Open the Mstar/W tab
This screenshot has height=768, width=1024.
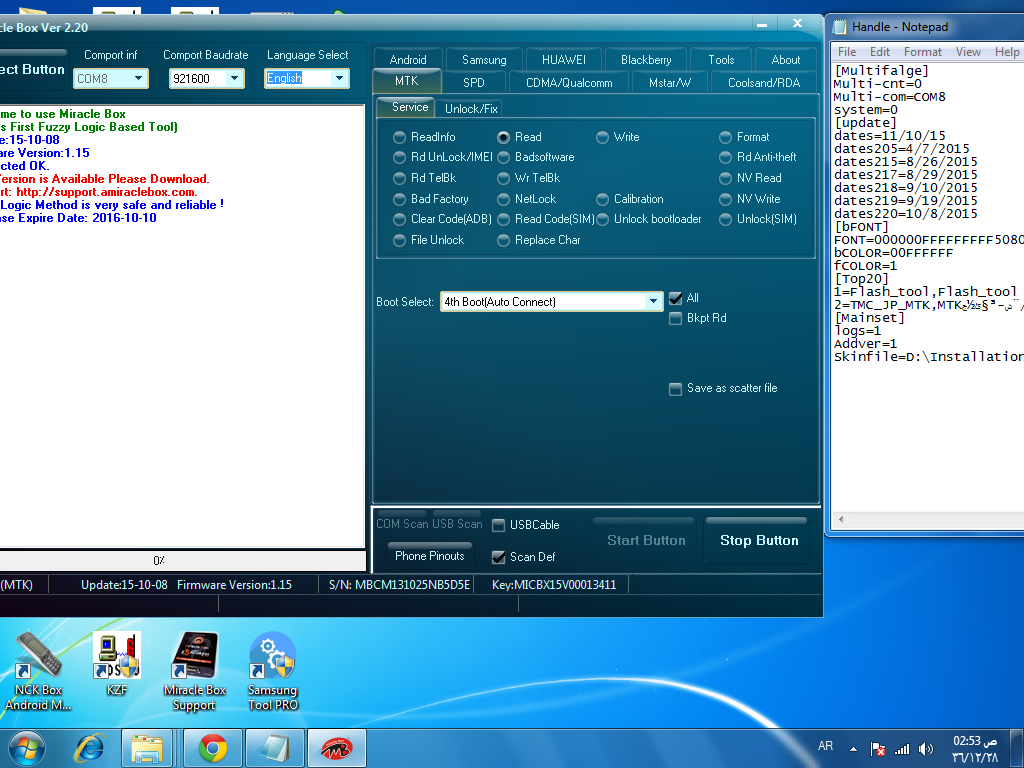pyautogui.click(x=669, y=82)
